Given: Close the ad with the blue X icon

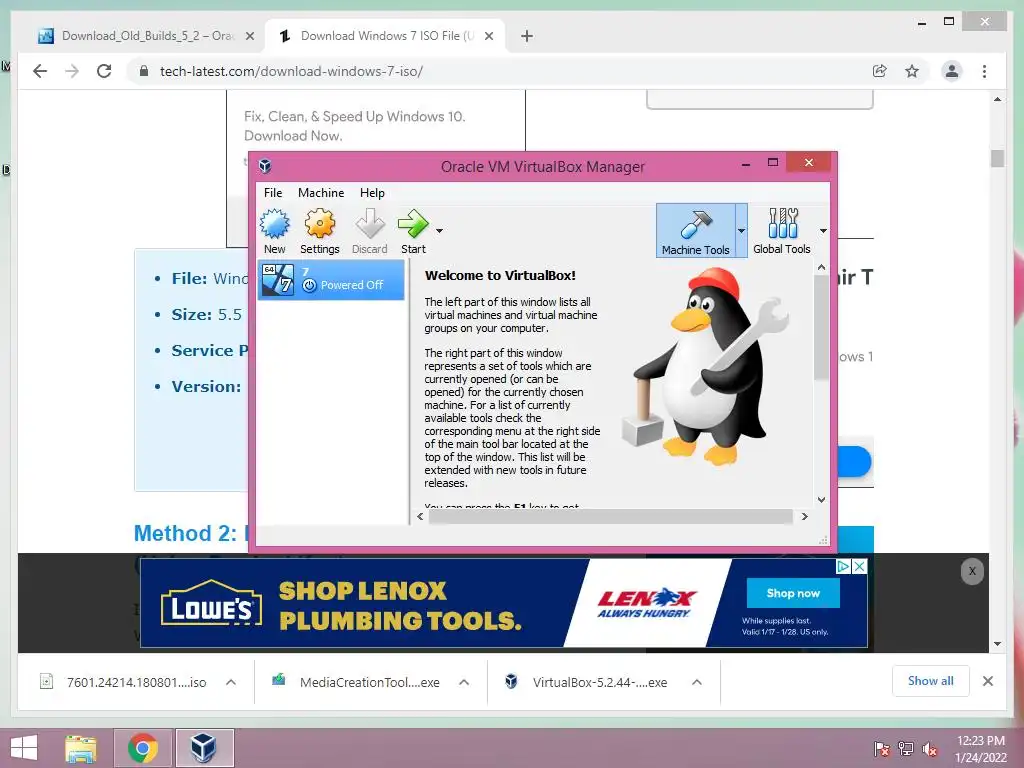Looking at the screenshot, I should tap(860, 566).
